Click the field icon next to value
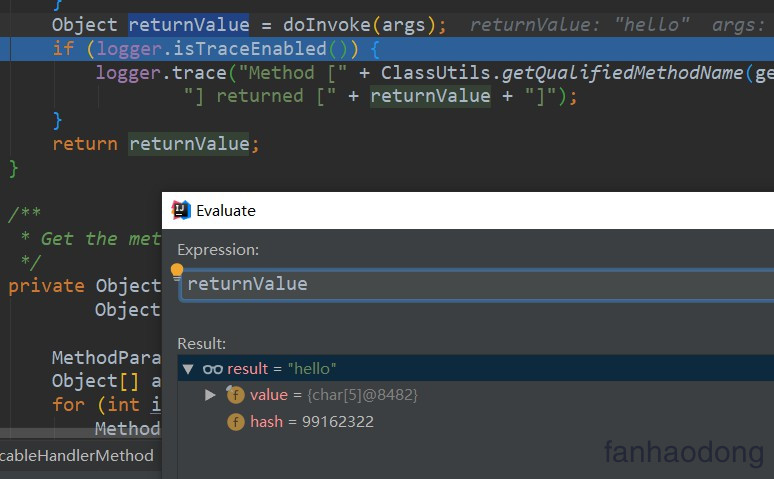Image resolution: width=774 pixels, height=479 pixels. 236,395
